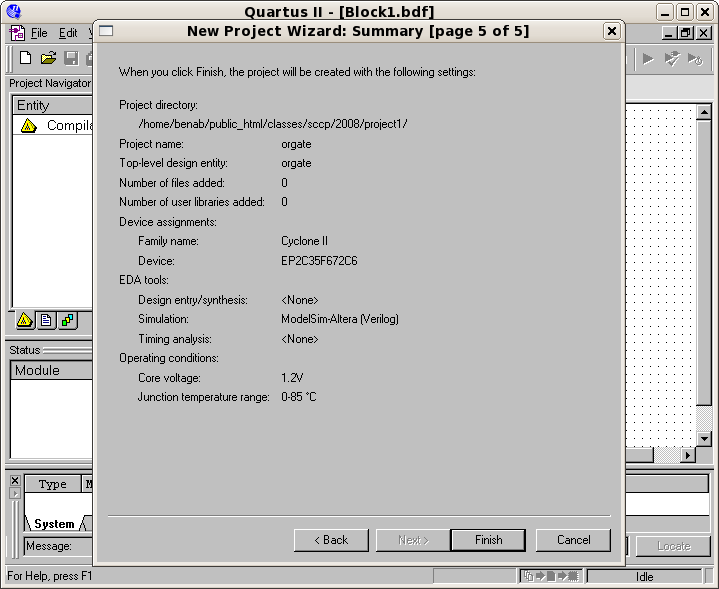Cancel the New Project Wizard
Image resolution: width=719 pixels, height=589 pixels.
point(573,540)
